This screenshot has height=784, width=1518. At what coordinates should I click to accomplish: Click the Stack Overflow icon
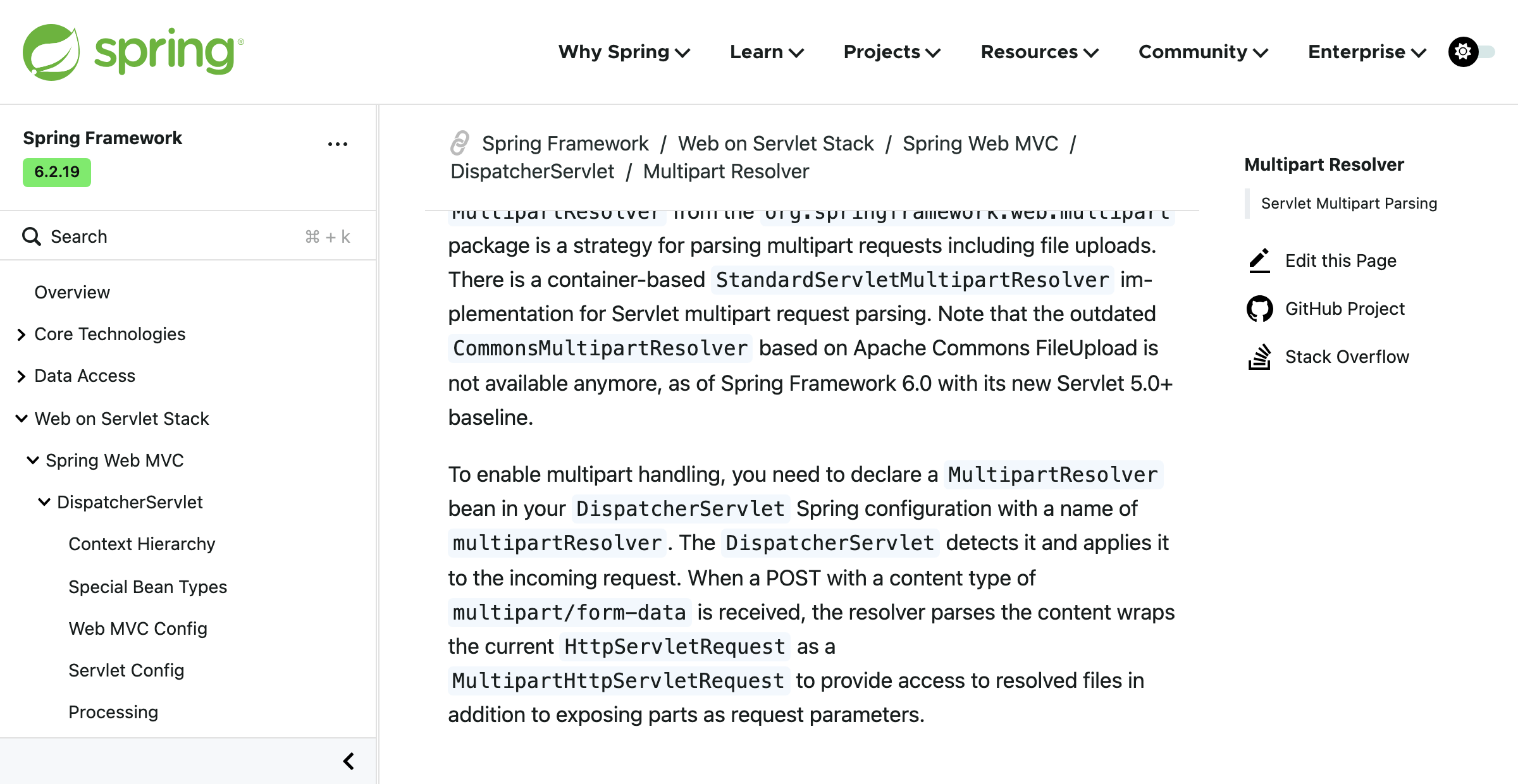coord(1259,357)
